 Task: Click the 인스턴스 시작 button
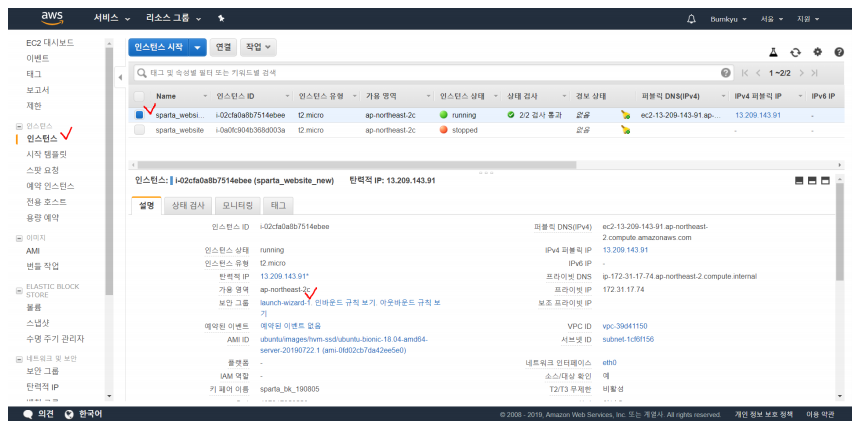click(x=159, y=48)
